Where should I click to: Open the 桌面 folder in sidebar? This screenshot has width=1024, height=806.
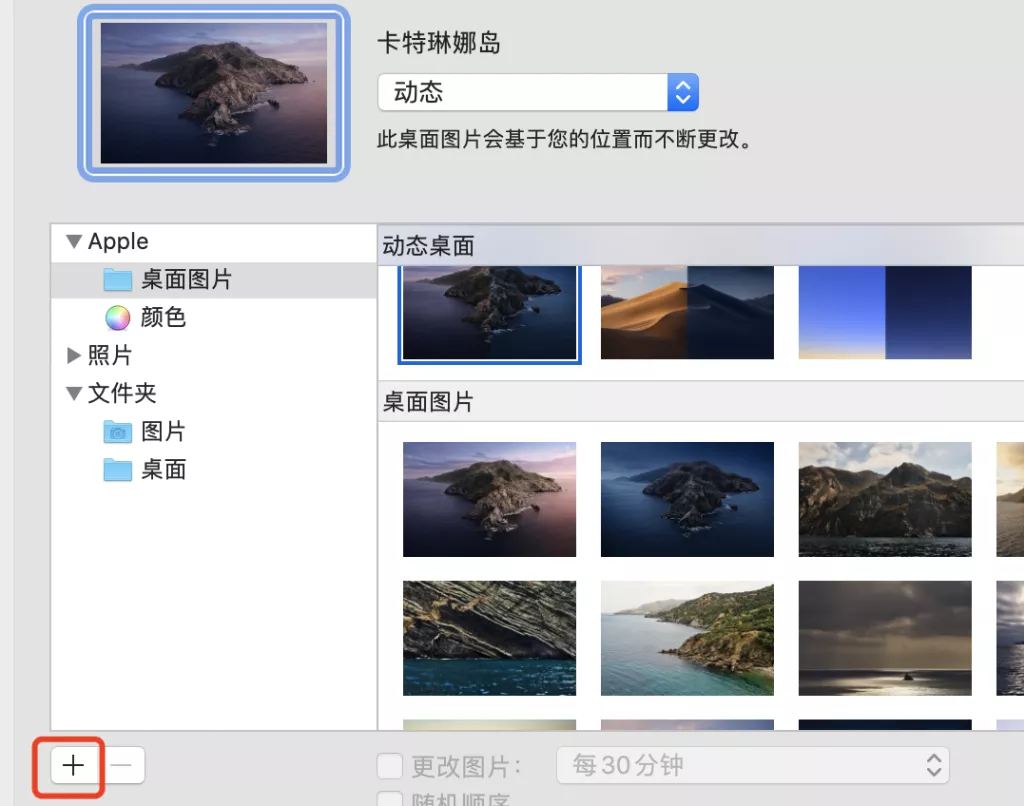pyautogui.click(x=162, y=470)
